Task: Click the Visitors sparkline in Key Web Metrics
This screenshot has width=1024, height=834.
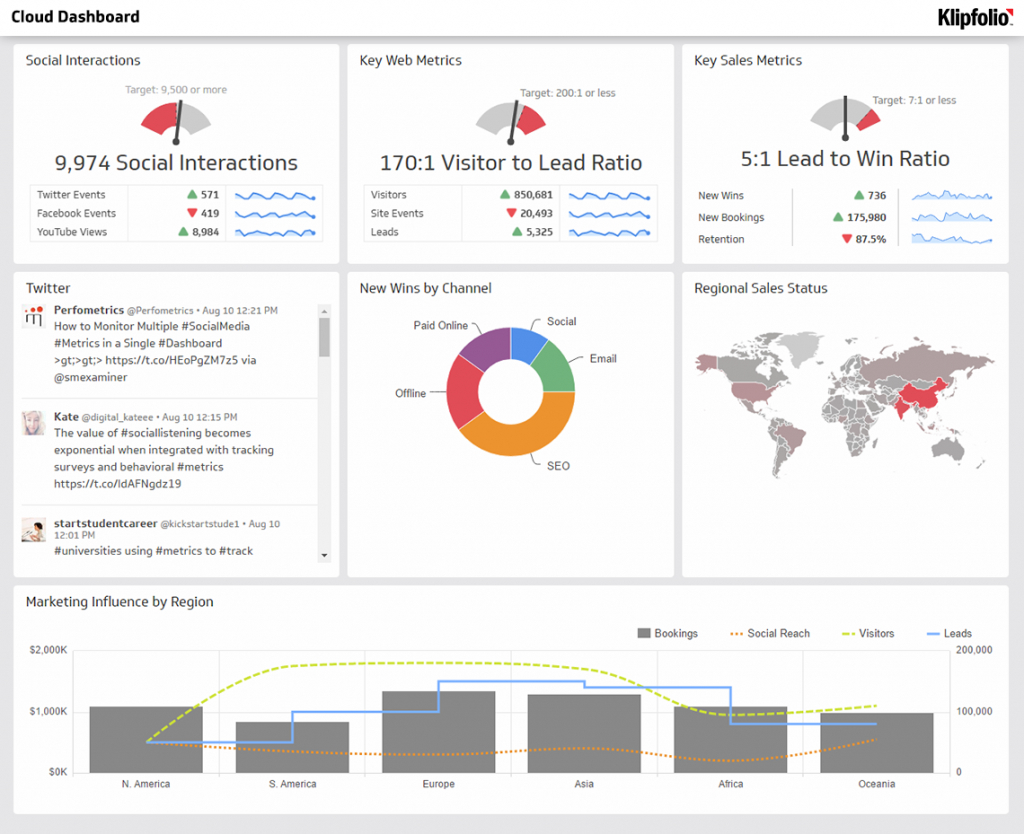Action: [x=610, y=195]
